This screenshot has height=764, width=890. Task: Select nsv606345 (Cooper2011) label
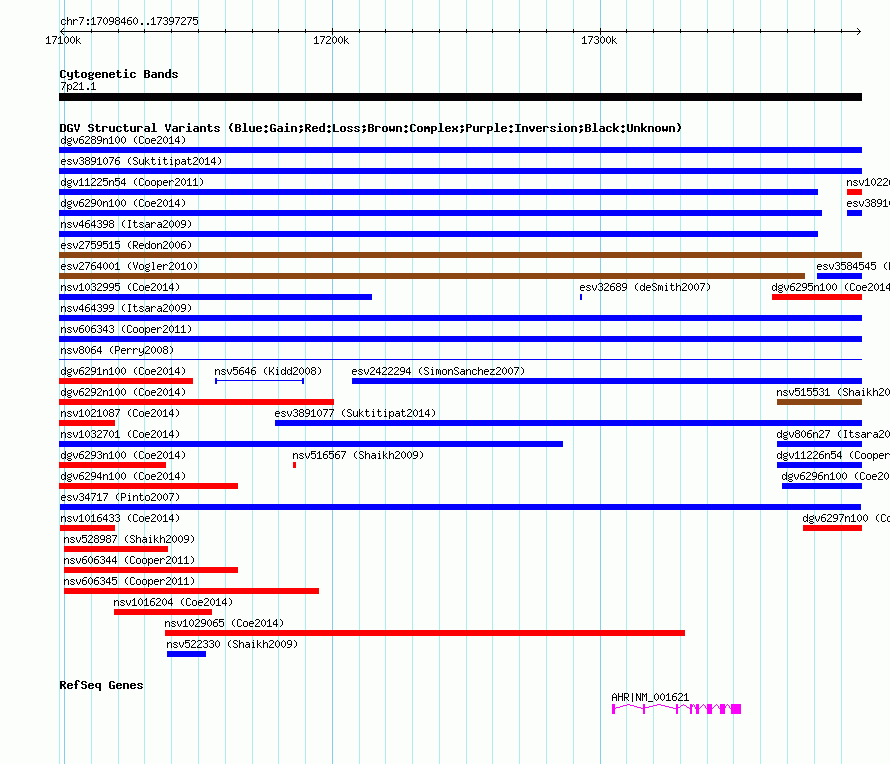[x=129, y=581]
